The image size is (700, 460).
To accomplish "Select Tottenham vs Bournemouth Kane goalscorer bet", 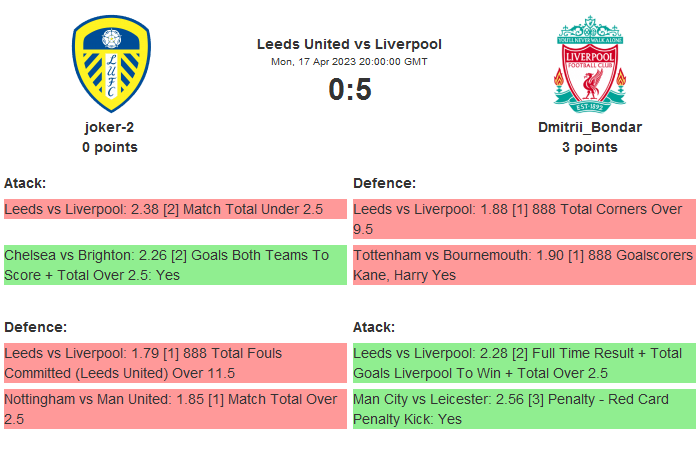I will [524, 265].
